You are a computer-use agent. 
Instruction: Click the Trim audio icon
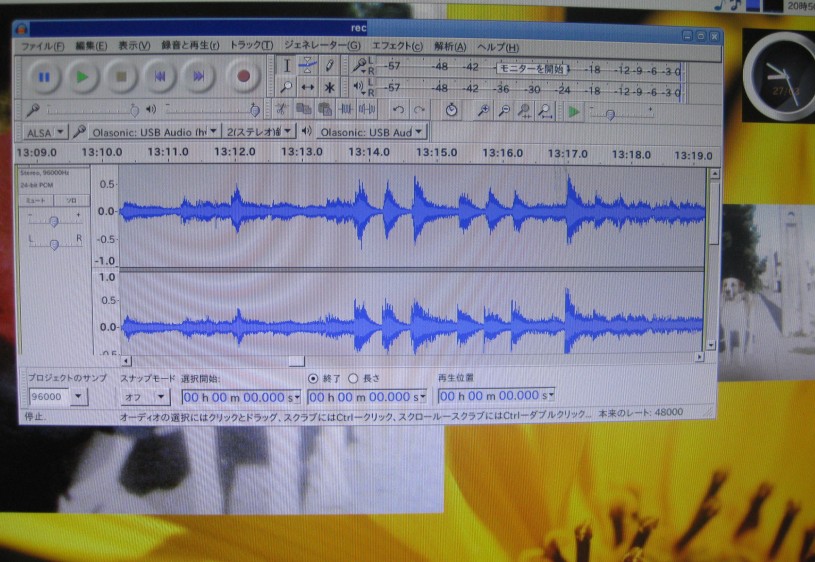pos(346,109)
